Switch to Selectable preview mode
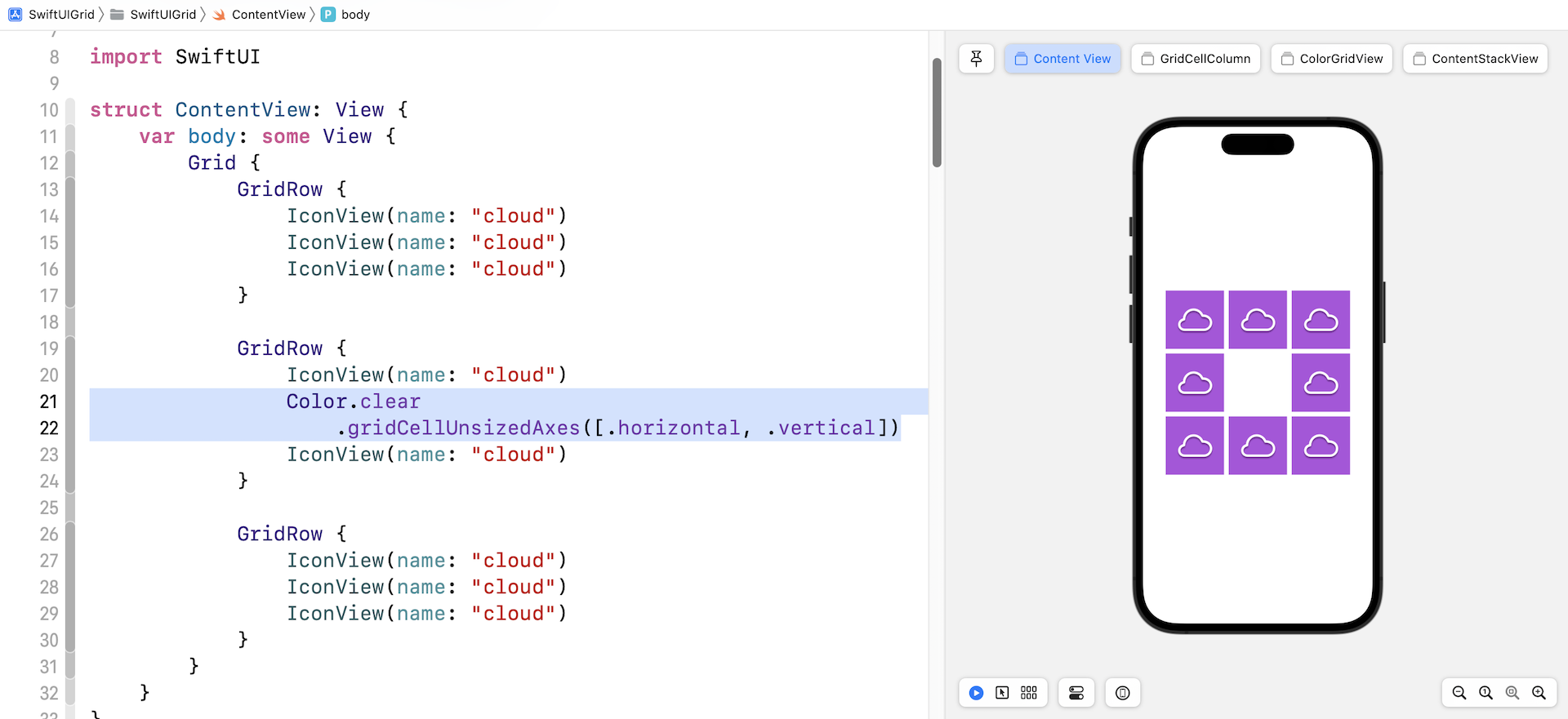 click(1002, 693)
